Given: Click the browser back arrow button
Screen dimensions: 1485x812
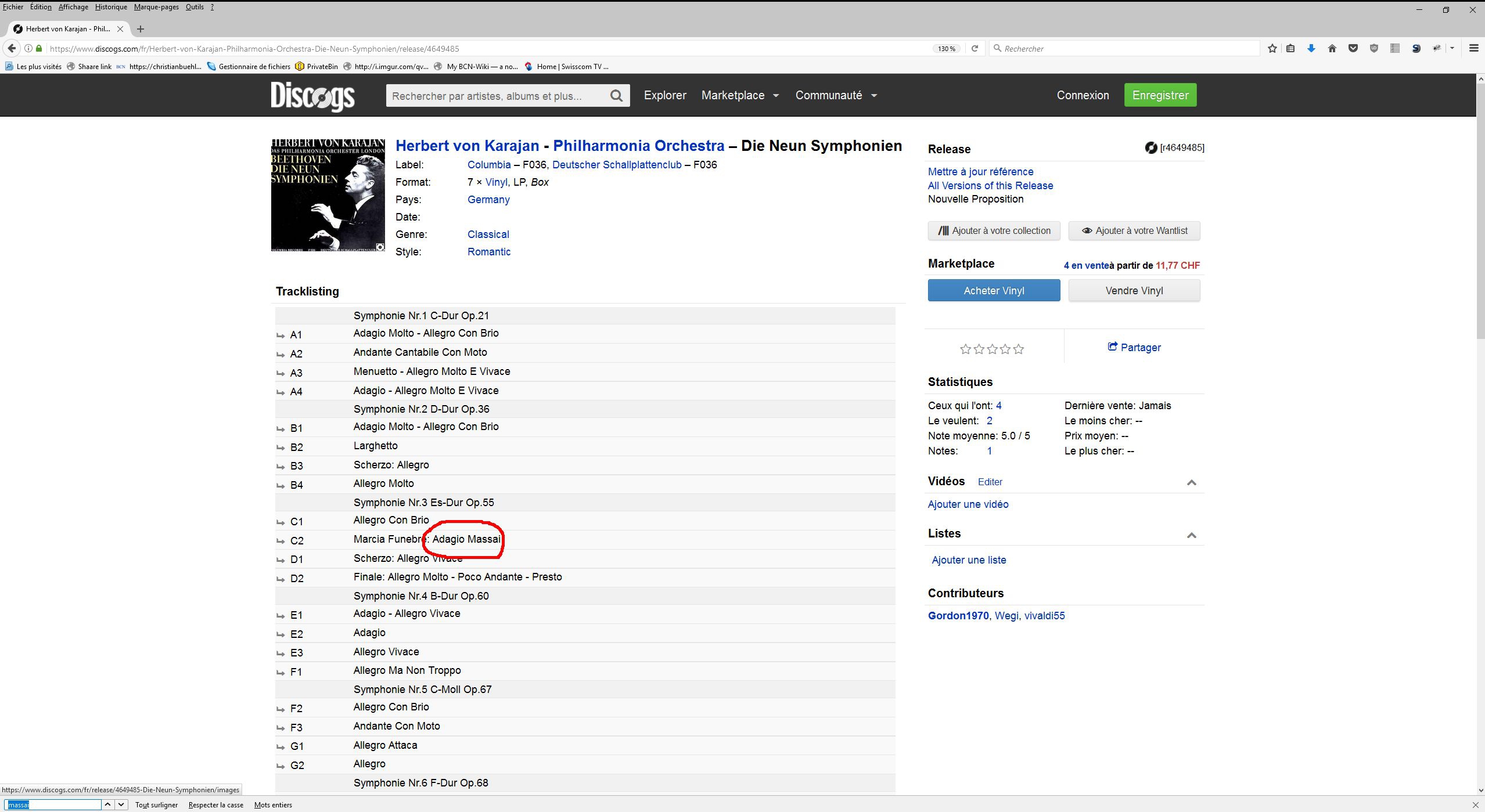Looking at the screenshot, I should click(12, 48).
